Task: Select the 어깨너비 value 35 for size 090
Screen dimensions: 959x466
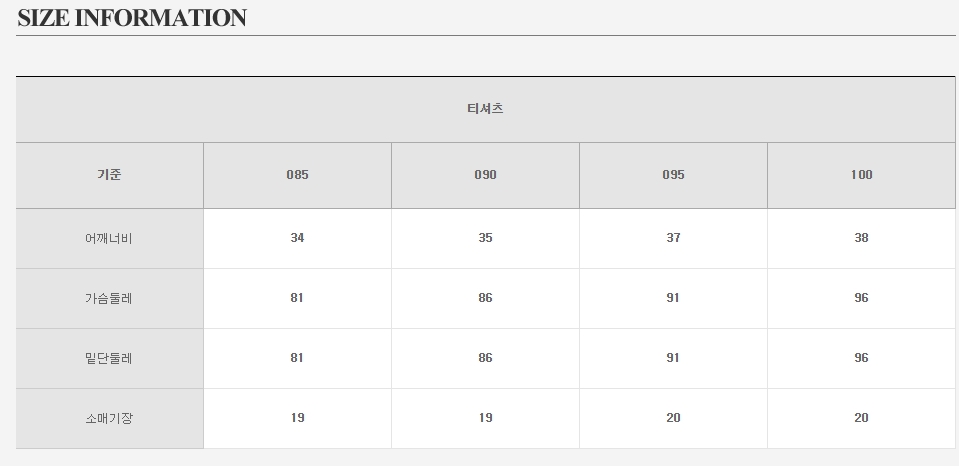Action: 485,238
